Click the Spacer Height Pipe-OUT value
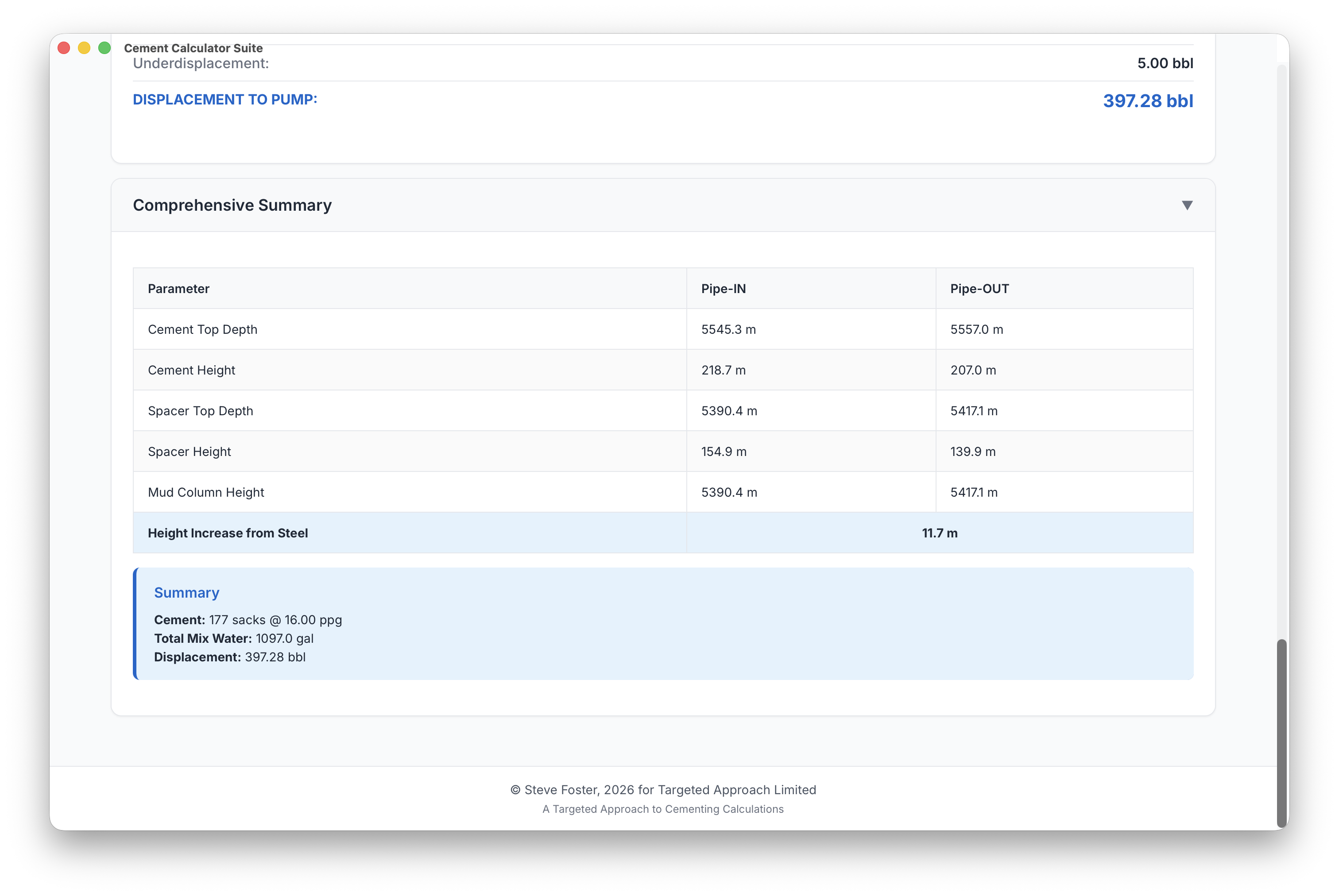 pos(972,452)
